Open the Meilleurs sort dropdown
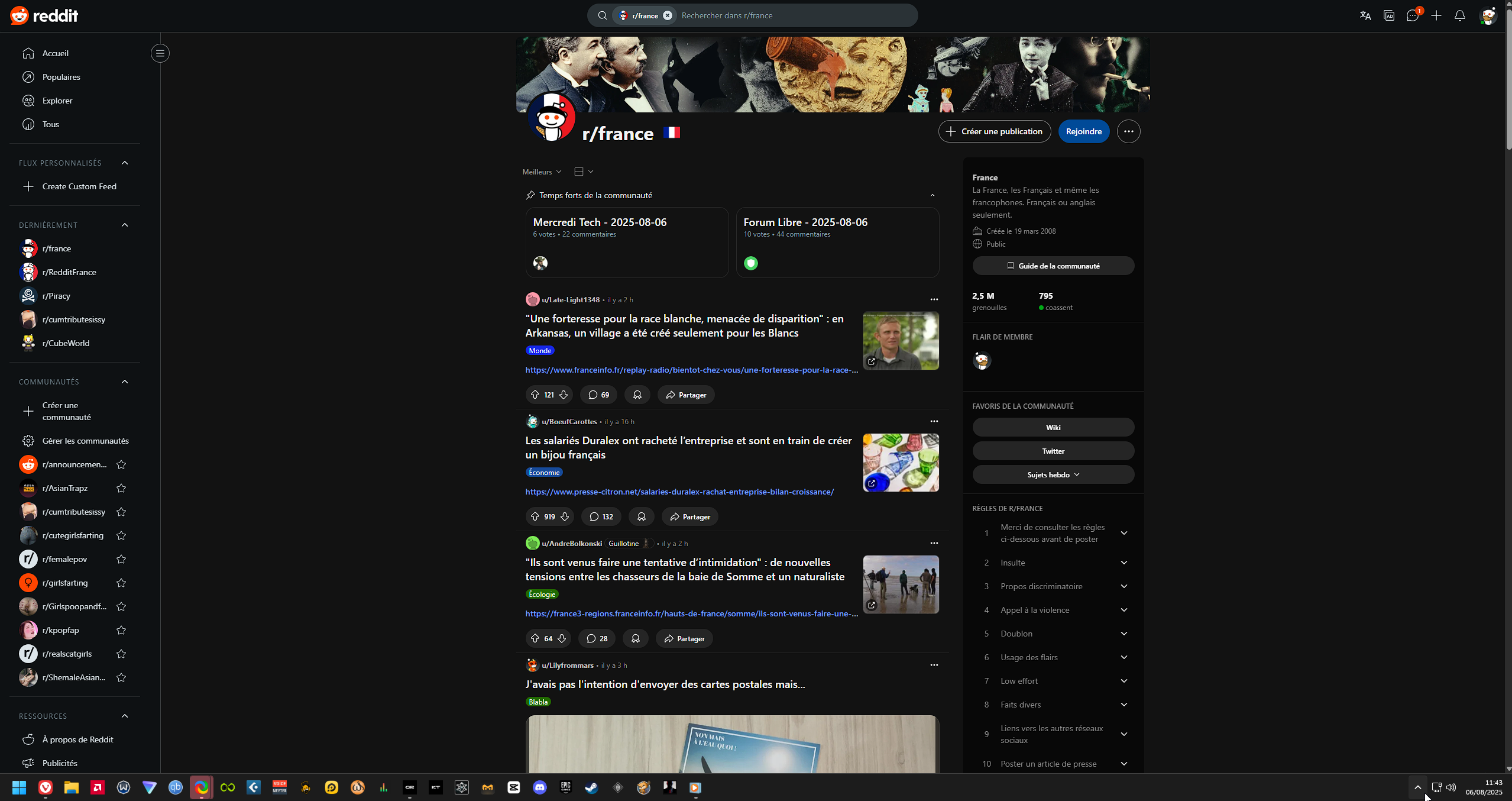 click(542, 172)
